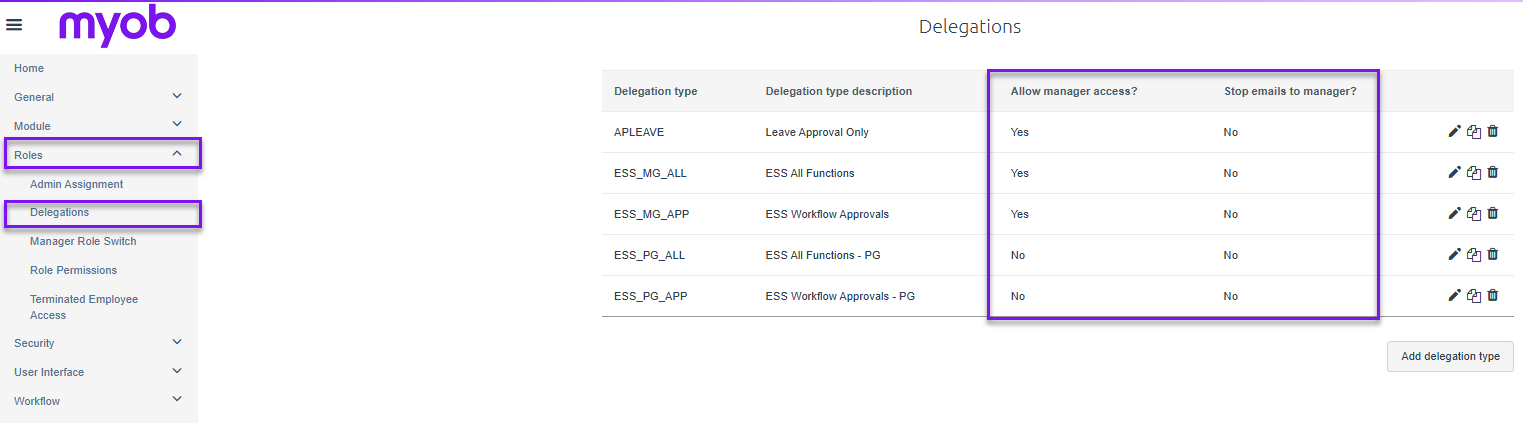1523x423 pixels.
Task: Edit the ESS_PG_APP delegation type
Action: [1454, 295]
